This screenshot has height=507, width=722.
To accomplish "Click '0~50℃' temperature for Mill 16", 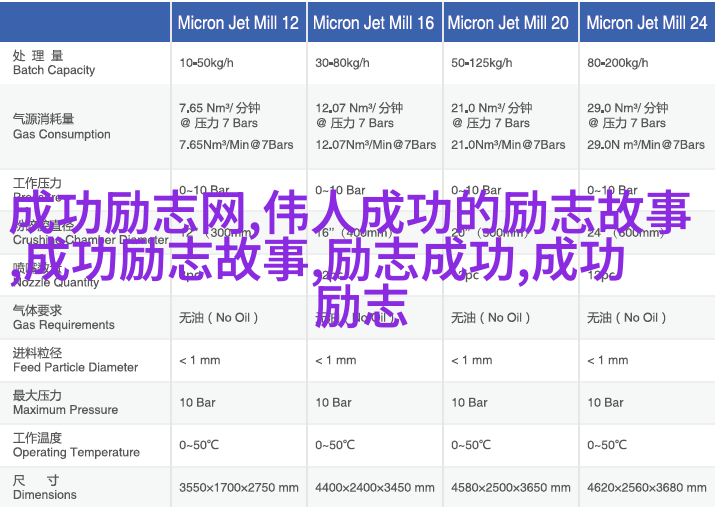I will tap(335, 445).
